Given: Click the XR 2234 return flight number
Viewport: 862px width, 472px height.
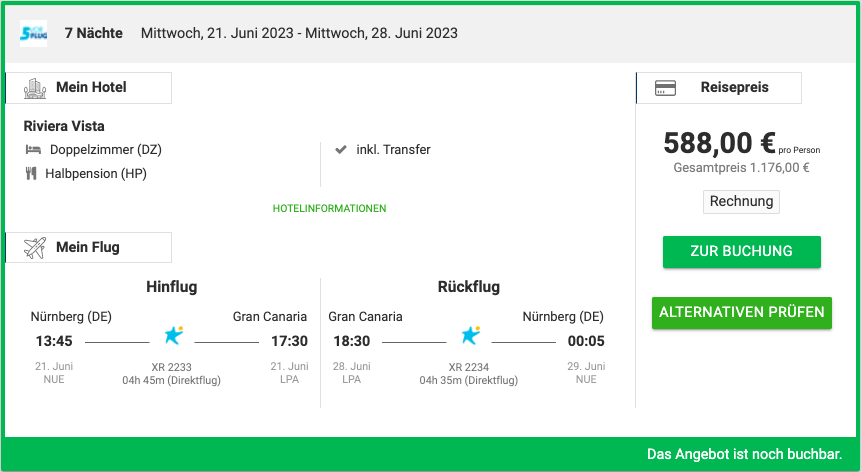Looking at the screenshot, I should click(x=468, y=367).
